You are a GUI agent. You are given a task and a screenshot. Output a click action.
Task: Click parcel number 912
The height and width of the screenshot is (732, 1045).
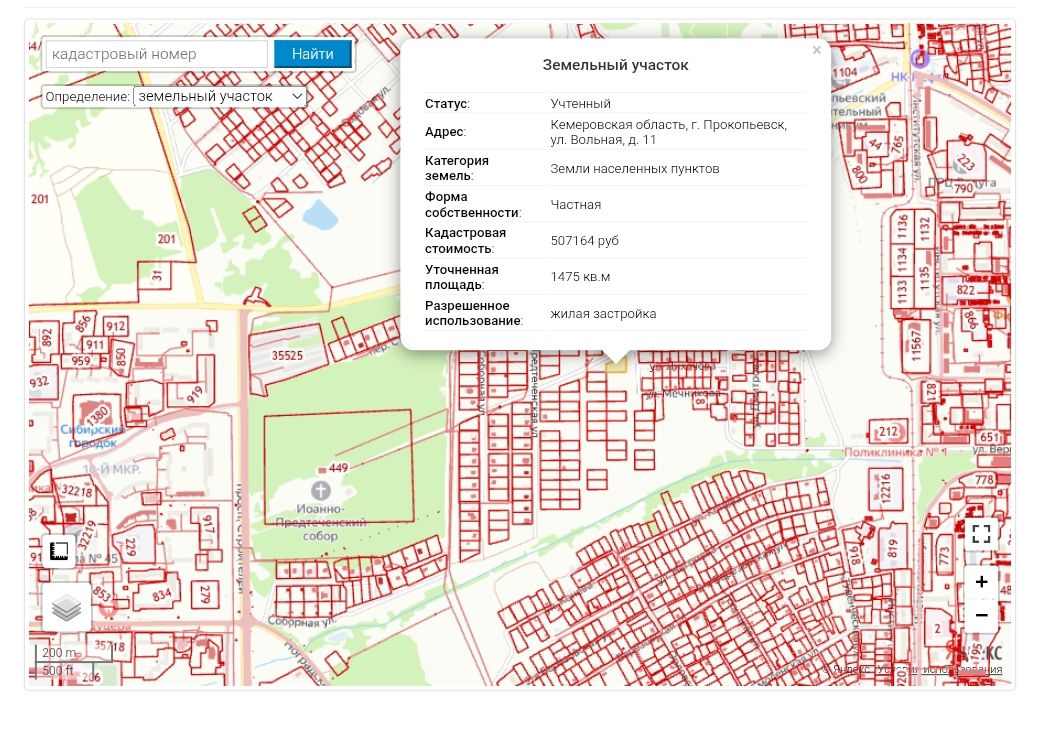(115, 327)
